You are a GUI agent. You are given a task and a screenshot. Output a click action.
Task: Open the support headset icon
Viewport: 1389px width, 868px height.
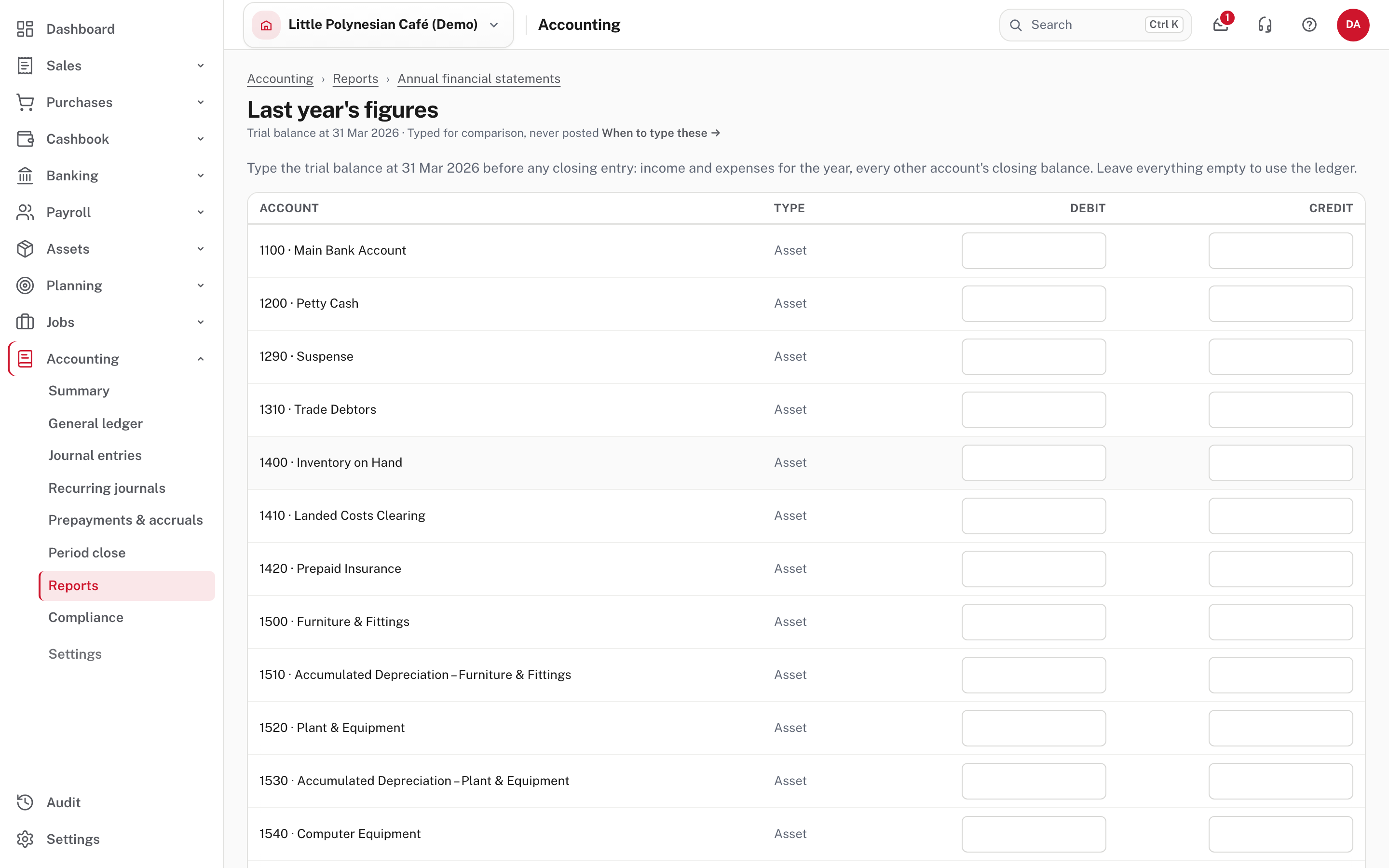[1265, 25]
